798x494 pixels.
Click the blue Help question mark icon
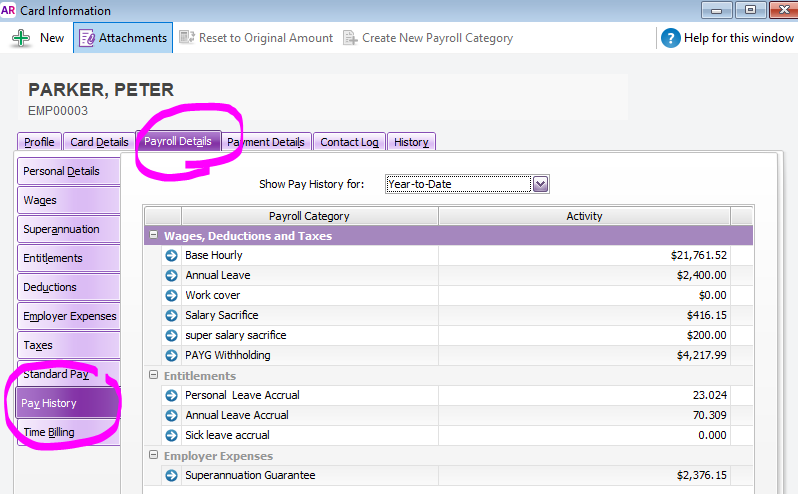pos(670,38)
